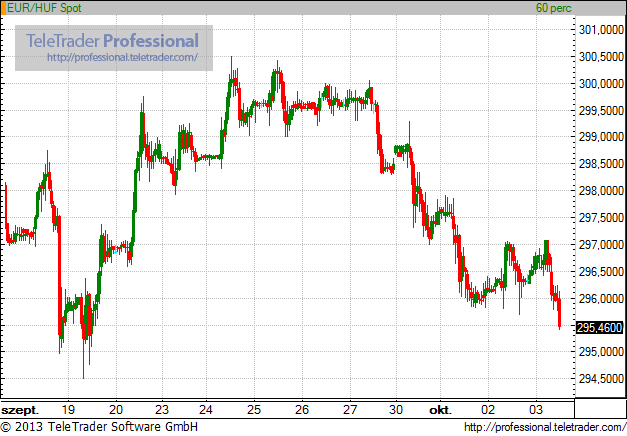Click the 296,5000 price axis value

pyautogui.click(x=601, y=272)
